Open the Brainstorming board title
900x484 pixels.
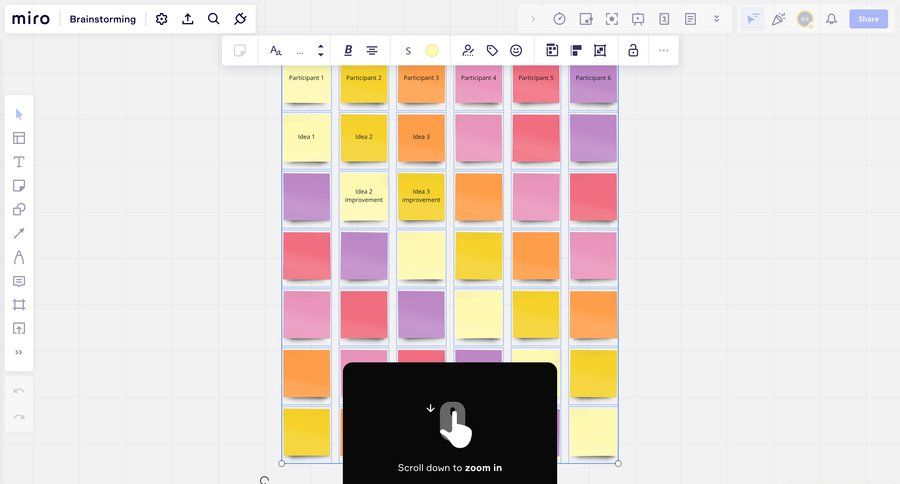point(103,19)
